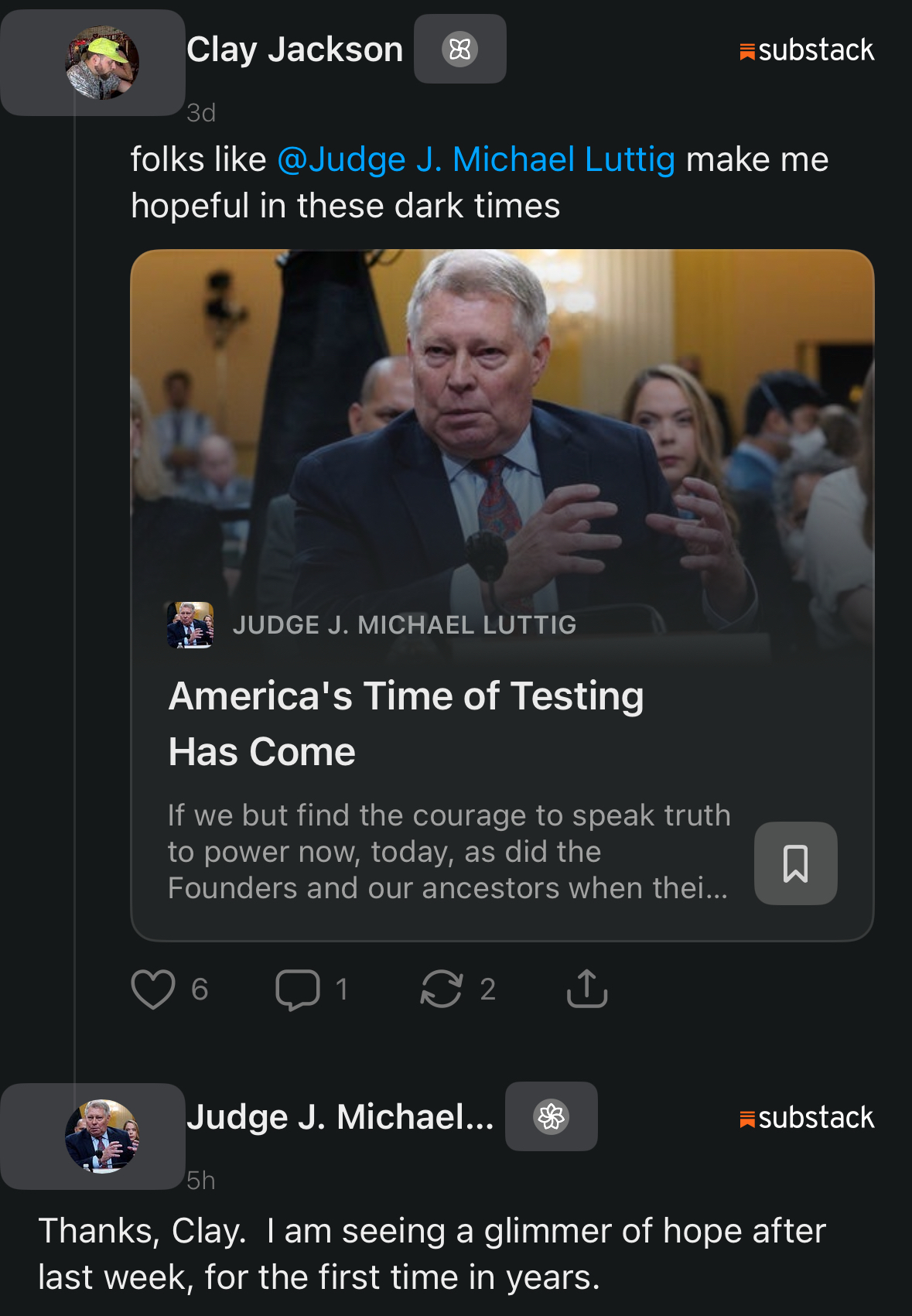Restack Clay Jackson's note
This screenshot has width=912, height=1316.
pyautogui.click(x=441, y=990)
